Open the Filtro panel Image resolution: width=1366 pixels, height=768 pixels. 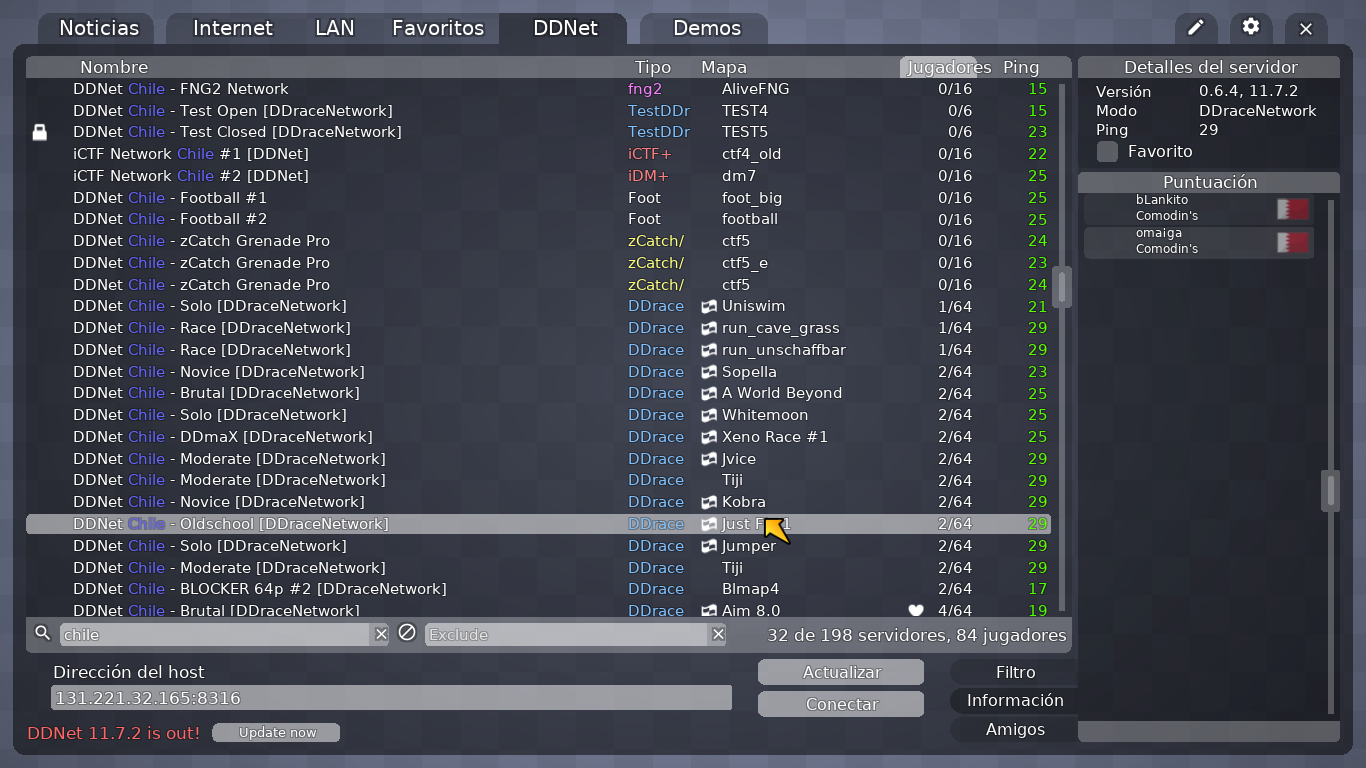(1013, 671)
